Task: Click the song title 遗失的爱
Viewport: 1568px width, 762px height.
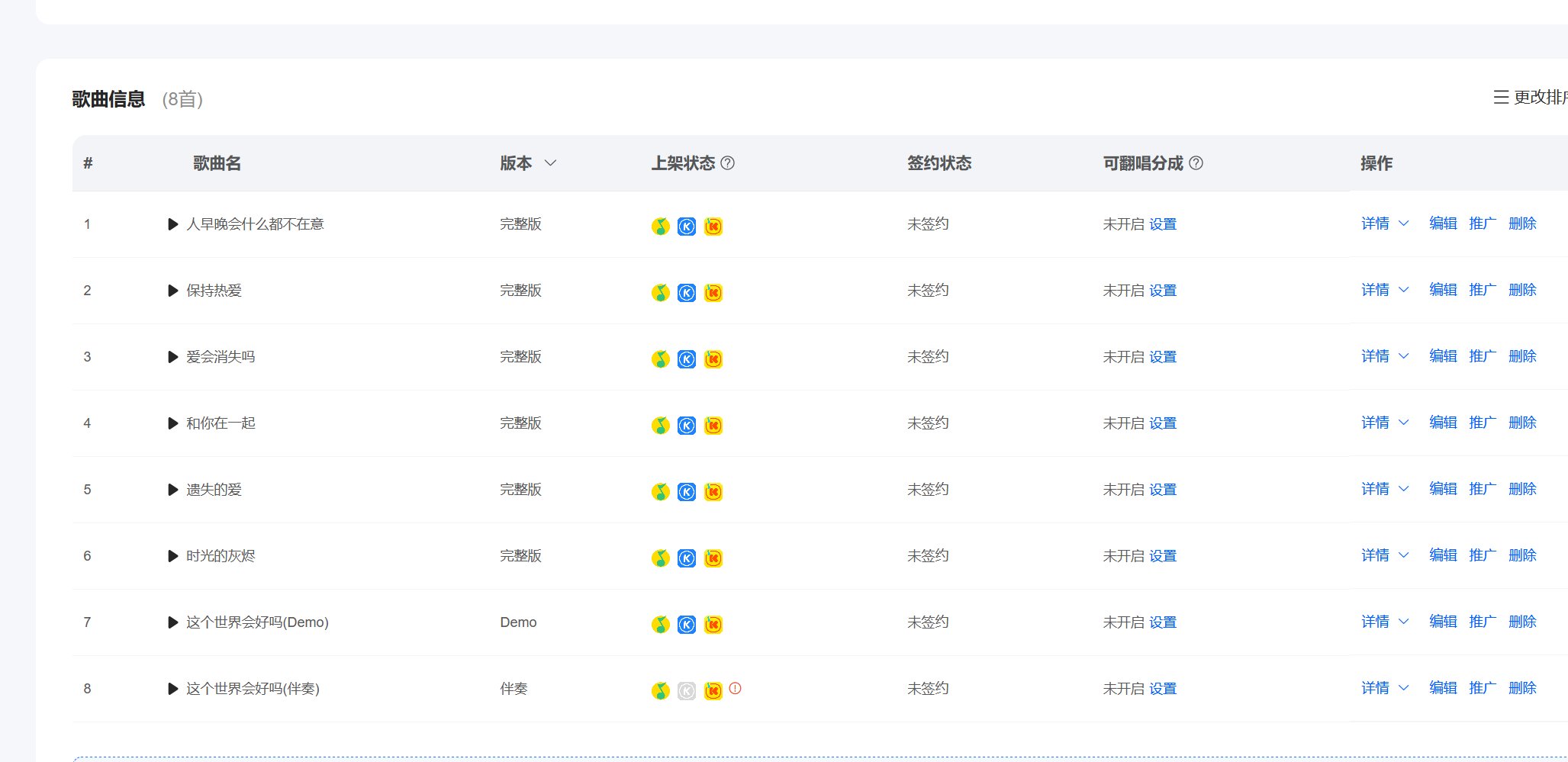Action: 214,490
